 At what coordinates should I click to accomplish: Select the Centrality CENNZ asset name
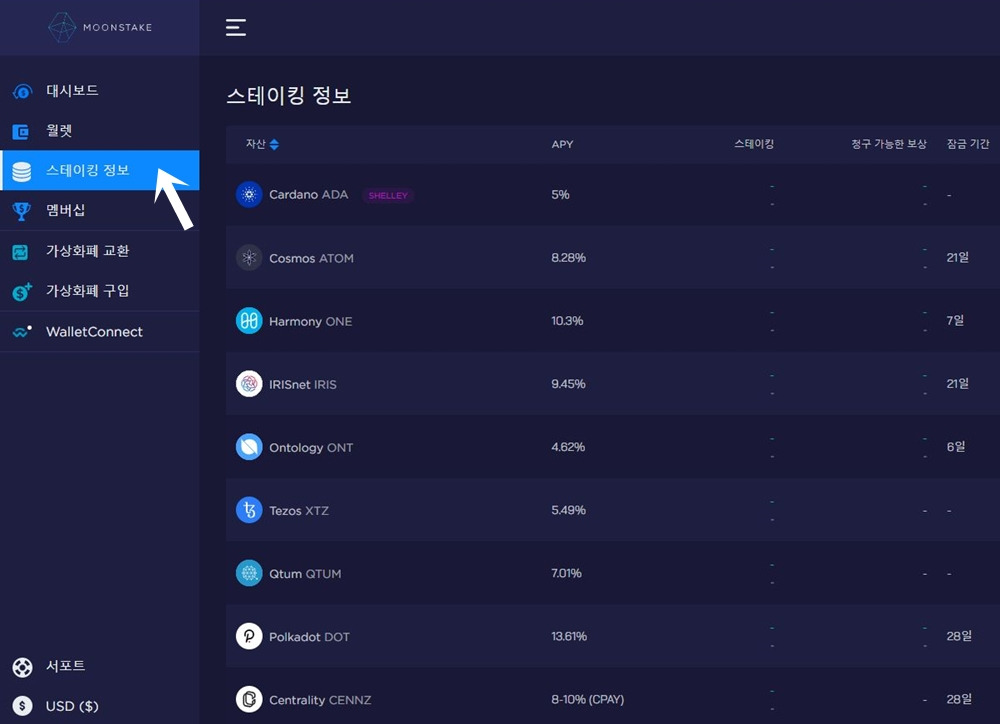coord(320,700)
